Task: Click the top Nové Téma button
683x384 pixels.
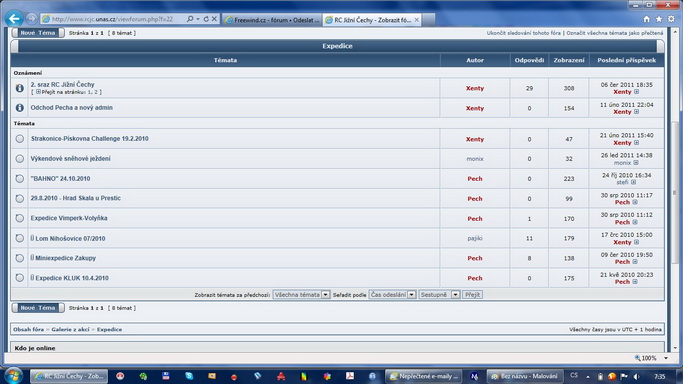Action: coord(38,33)
